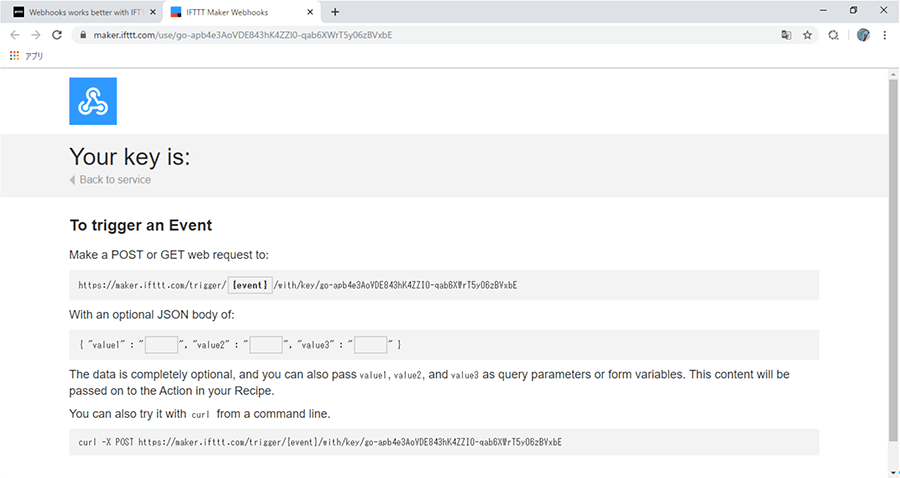
Task: Select the IFTTT Maker Webhooks tab
Action: click(241, 12)
